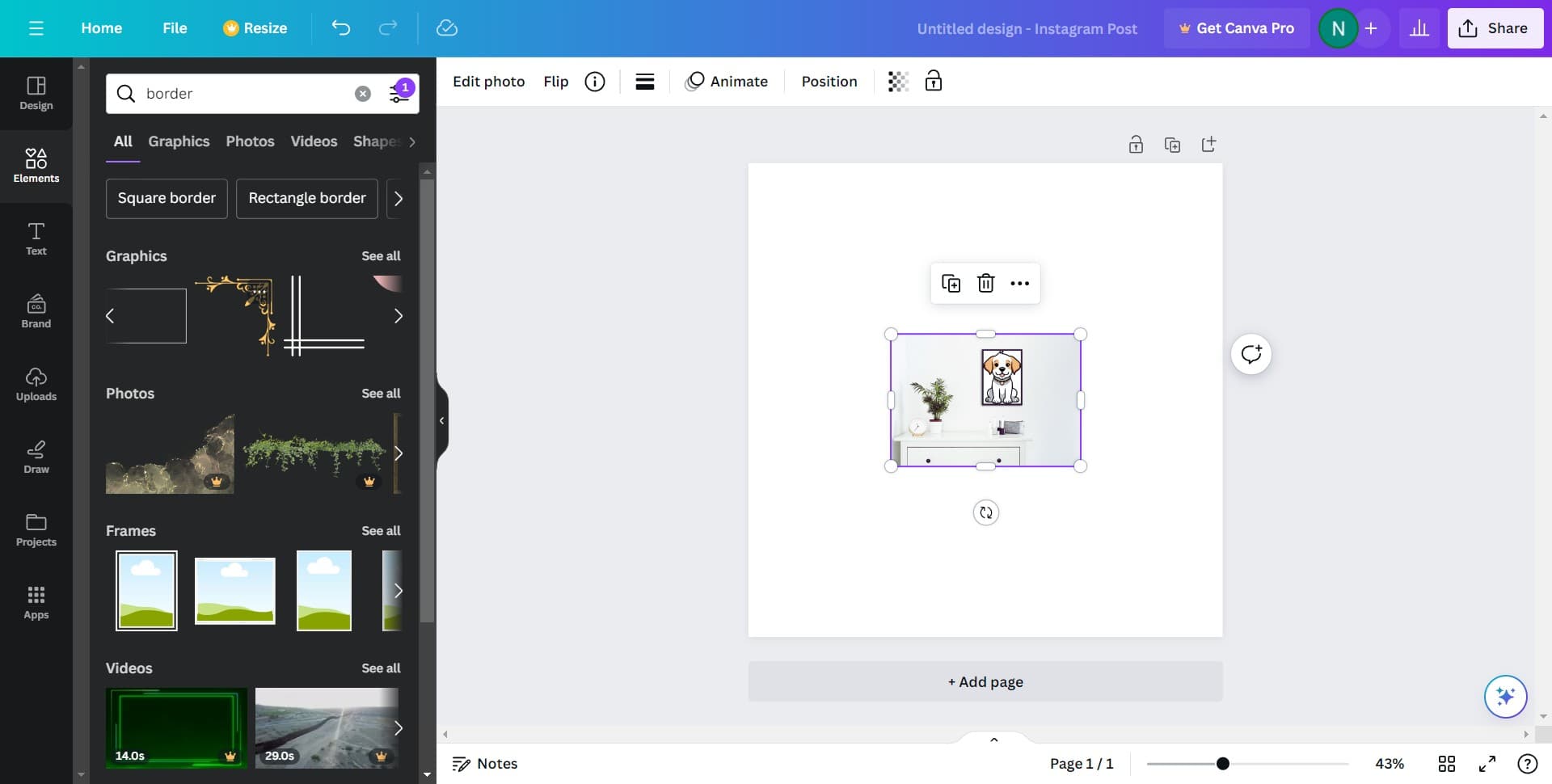Click the Get Canva Pro button
This screenshot has height=784, width=1552.
pos(1237,27)
